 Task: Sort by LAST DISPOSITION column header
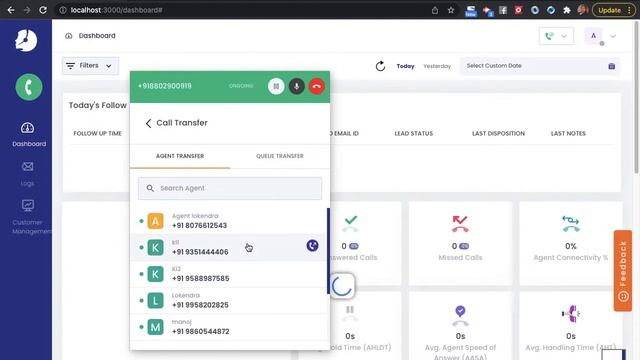[498, 133]
